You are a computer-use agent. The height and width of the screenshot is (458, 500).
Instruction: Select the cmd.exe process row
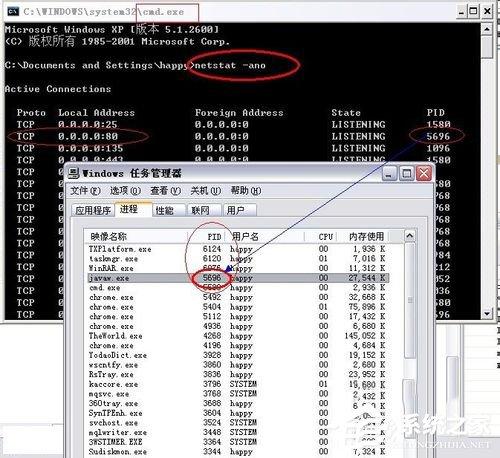click(x=237, y=288)
